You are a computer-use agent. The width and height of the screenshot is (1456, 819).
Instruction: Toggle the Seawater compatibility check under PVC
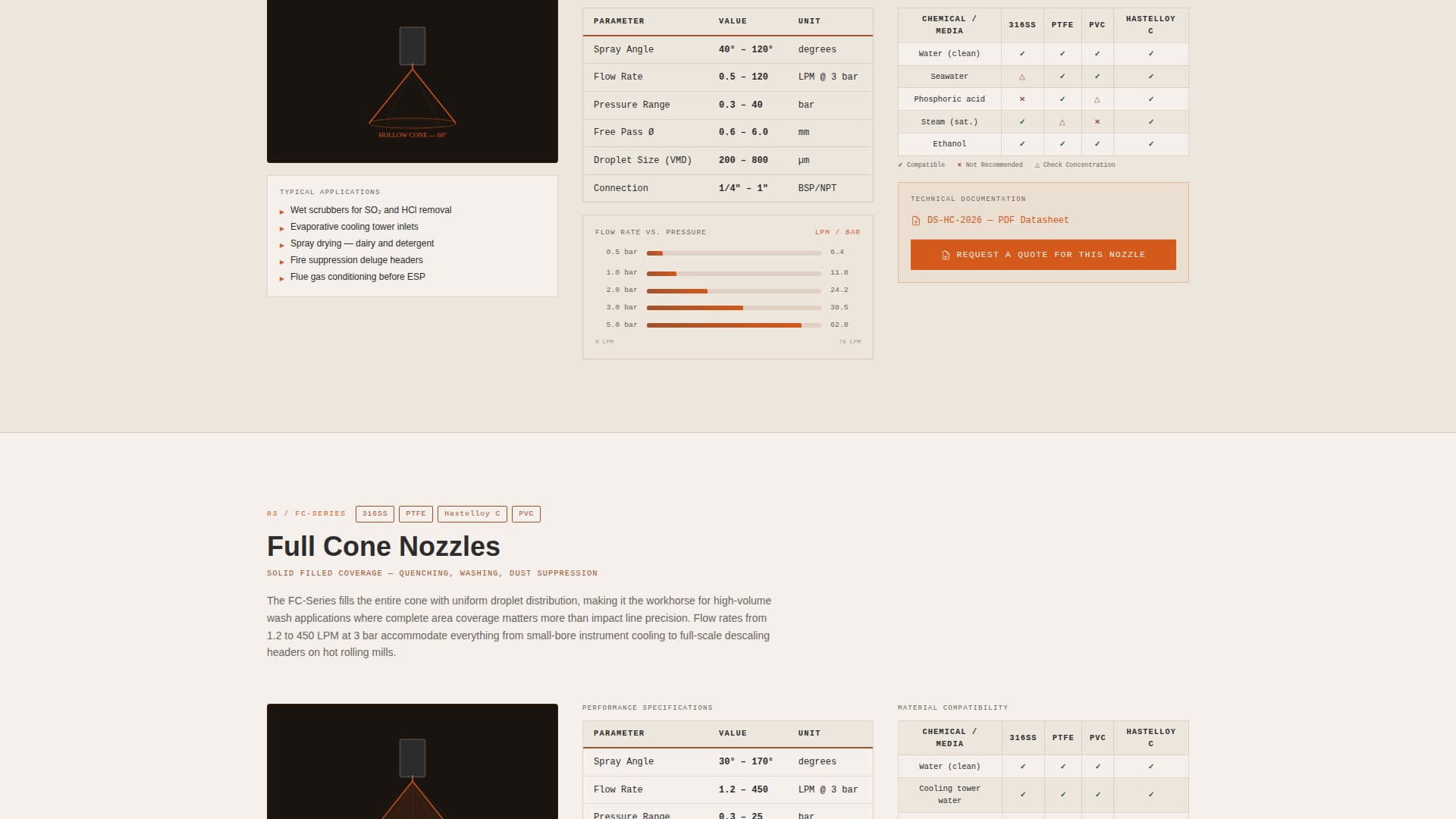1097,77
